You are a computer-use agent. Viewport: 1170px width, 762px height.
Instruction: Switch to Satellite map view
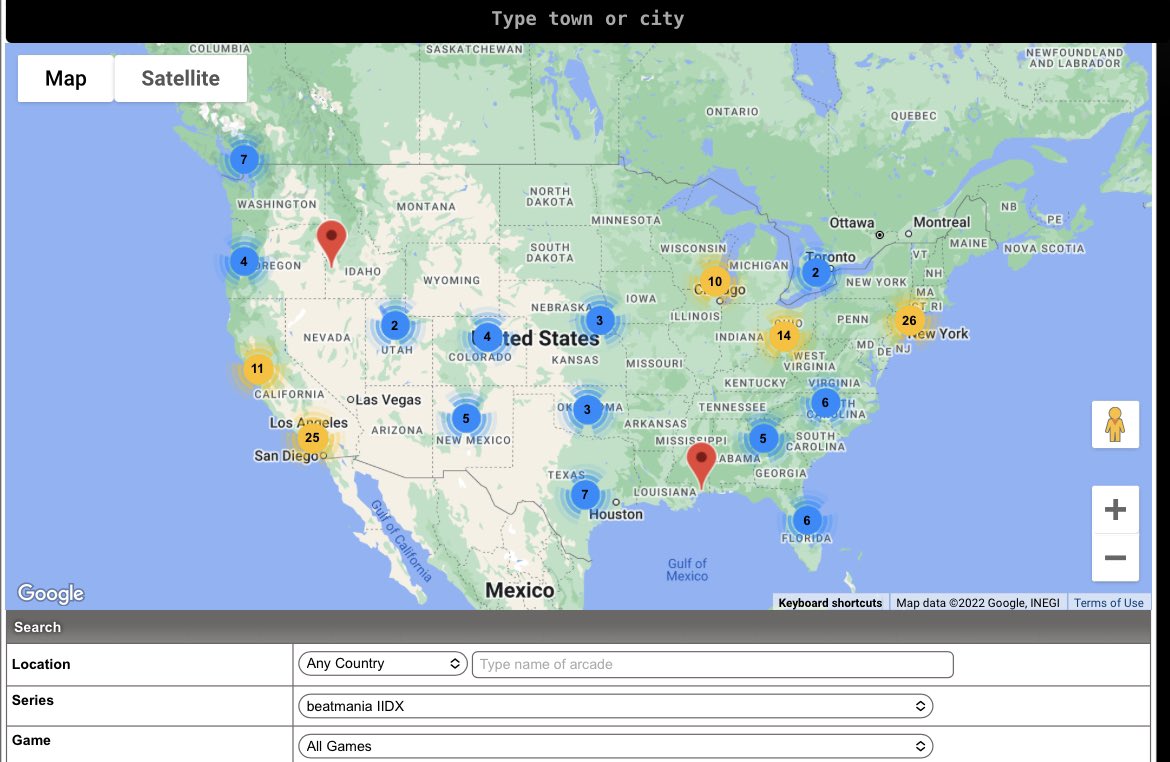180,79
